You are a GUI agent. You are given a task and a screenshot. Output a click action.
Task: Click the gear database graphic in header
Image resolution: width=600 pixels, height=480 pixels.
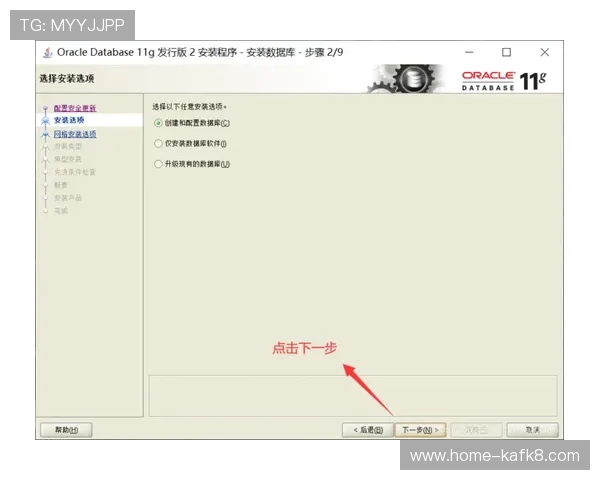pos(407,79)
